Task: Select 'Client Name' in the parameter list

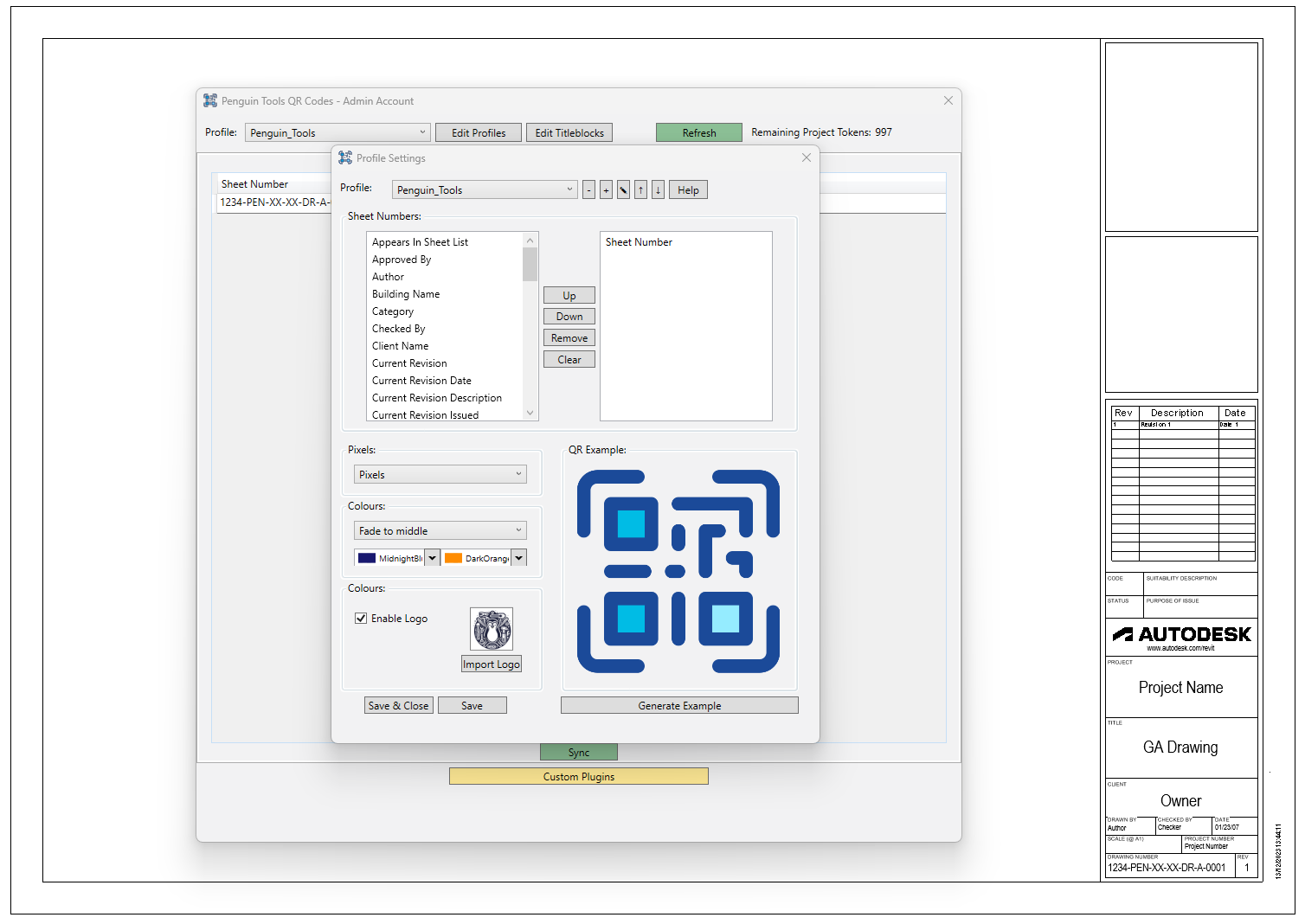Action: [445, 346]
